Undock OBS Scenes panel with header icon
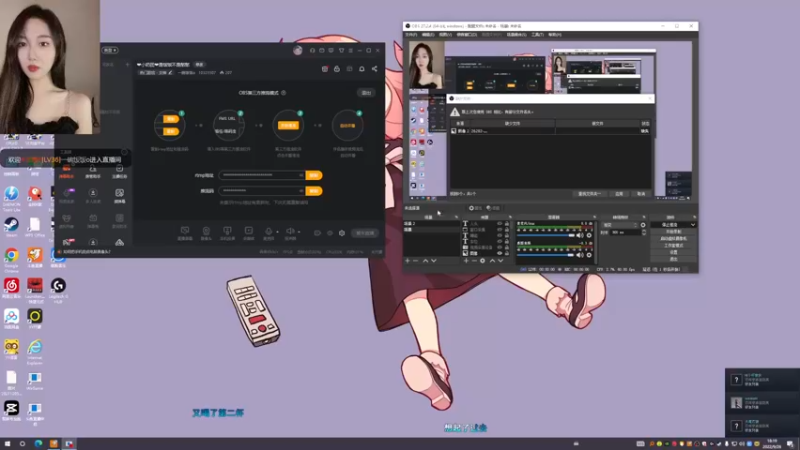Image resolution: width=800 pixels, height=450 pixels. coord(457,217)
